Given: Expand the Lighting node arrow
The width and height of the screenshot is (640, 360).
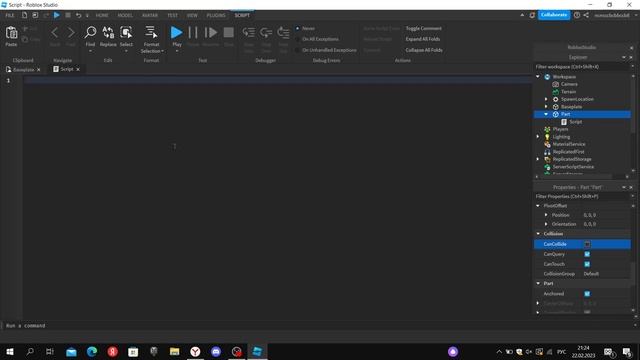Looking at the screenshot, I should pos(538,137).
